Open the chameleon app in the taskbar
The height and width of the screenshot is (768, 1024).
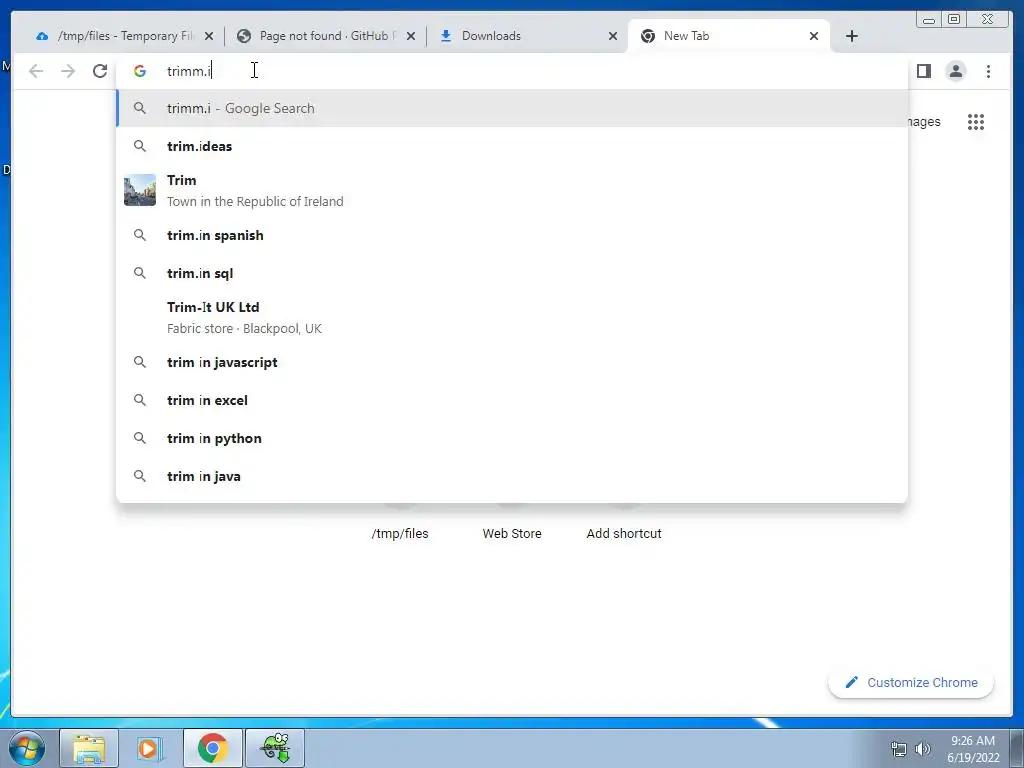pyautogui.click(x=275, y=748)
